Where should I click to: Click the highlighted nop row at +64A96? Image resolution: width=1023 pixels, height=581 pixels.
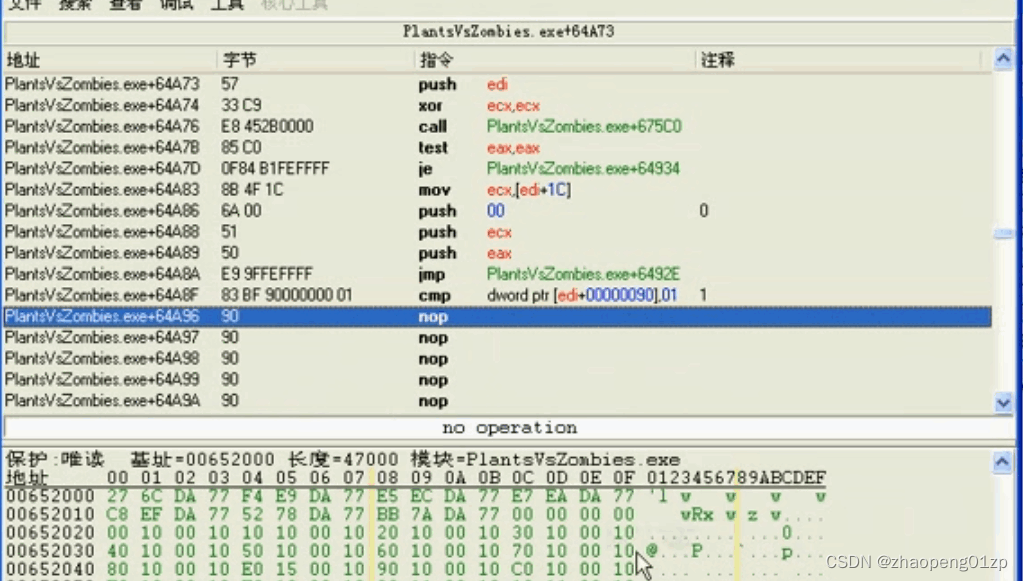(498, 316)
